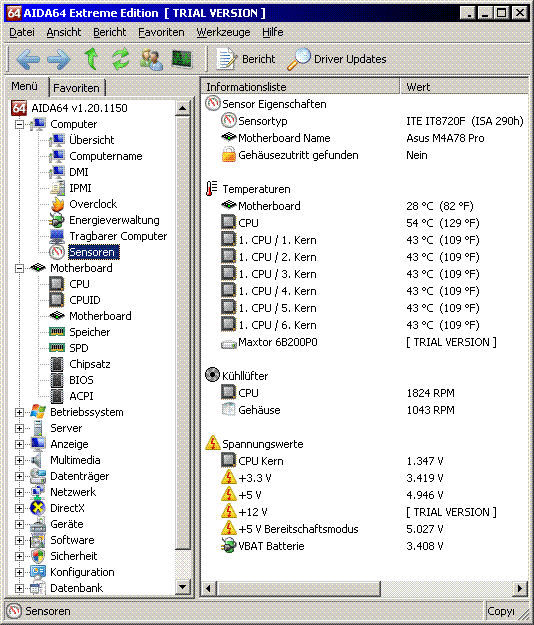The height and width of the screenshot is (625, 534).
Task: Click the horizontal scrollbar right arrow
Action: pyautogui.click(x=520, y=588)
